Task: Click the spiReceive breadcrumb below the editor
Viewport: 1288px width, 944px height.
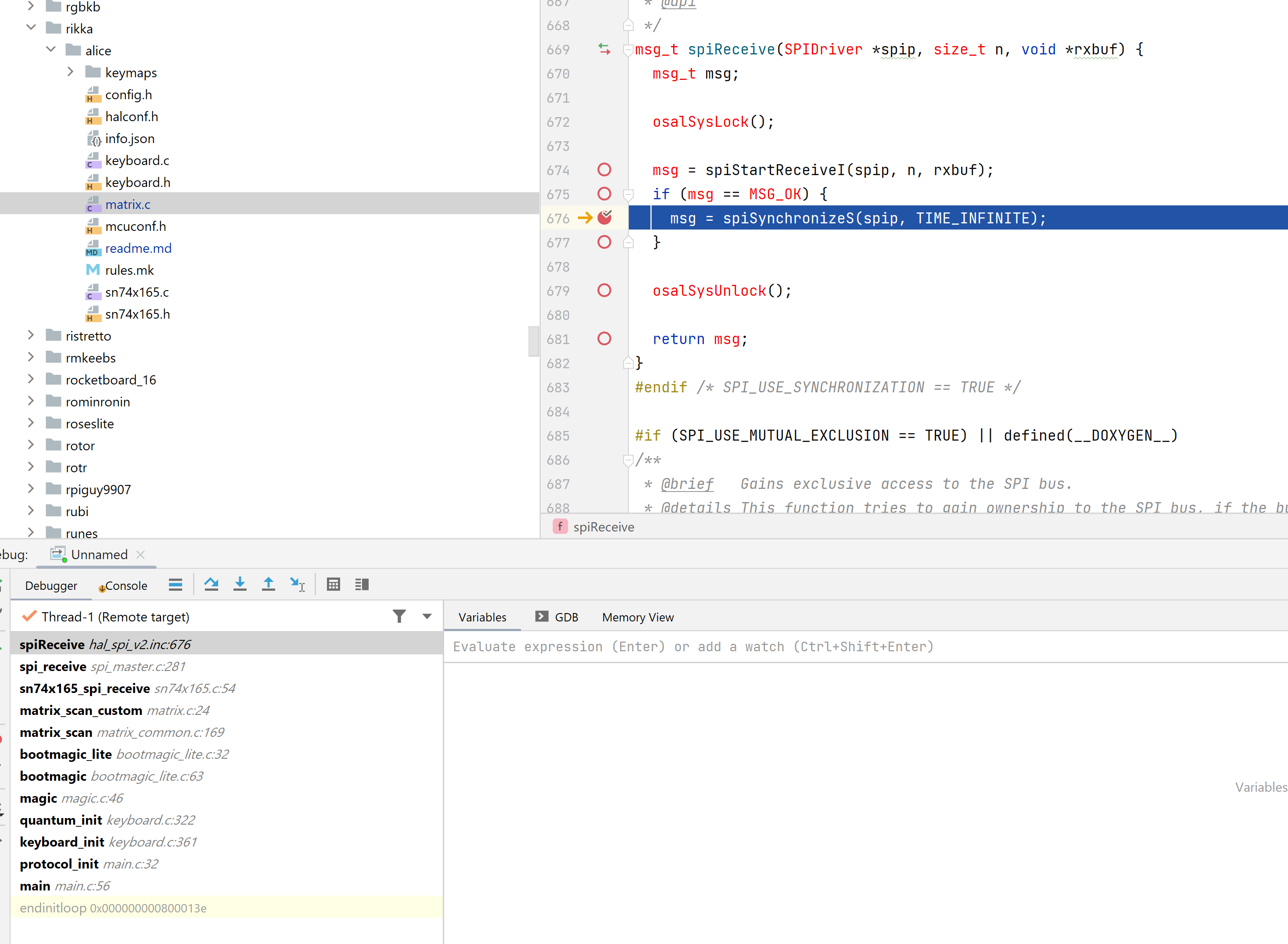Action: (x=604, y=526)
